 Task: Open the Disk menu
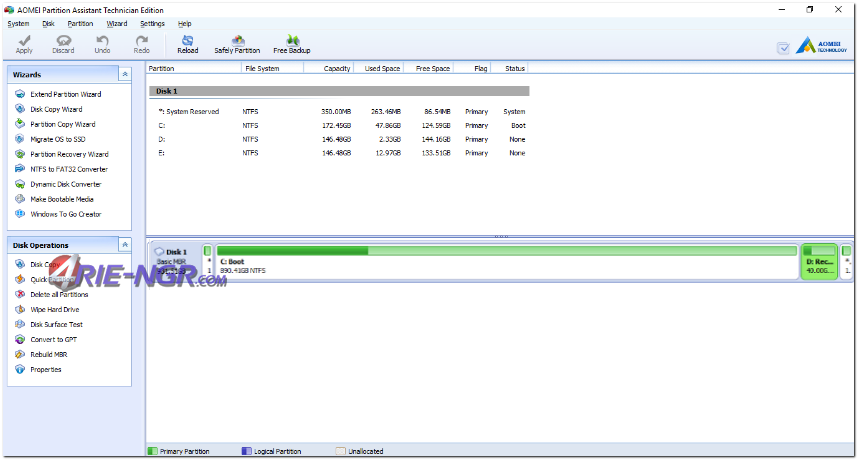click(x=48, y=24)
